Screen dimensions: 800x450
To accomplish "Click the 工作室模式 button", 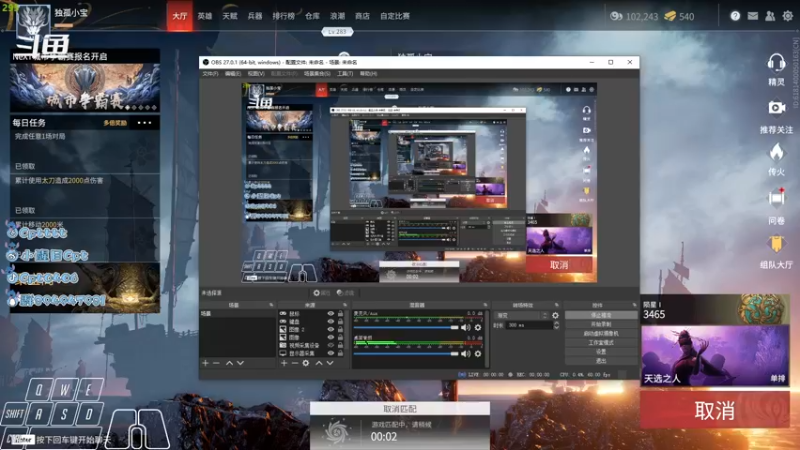I will pyautogui.click(x=601, y=342).
